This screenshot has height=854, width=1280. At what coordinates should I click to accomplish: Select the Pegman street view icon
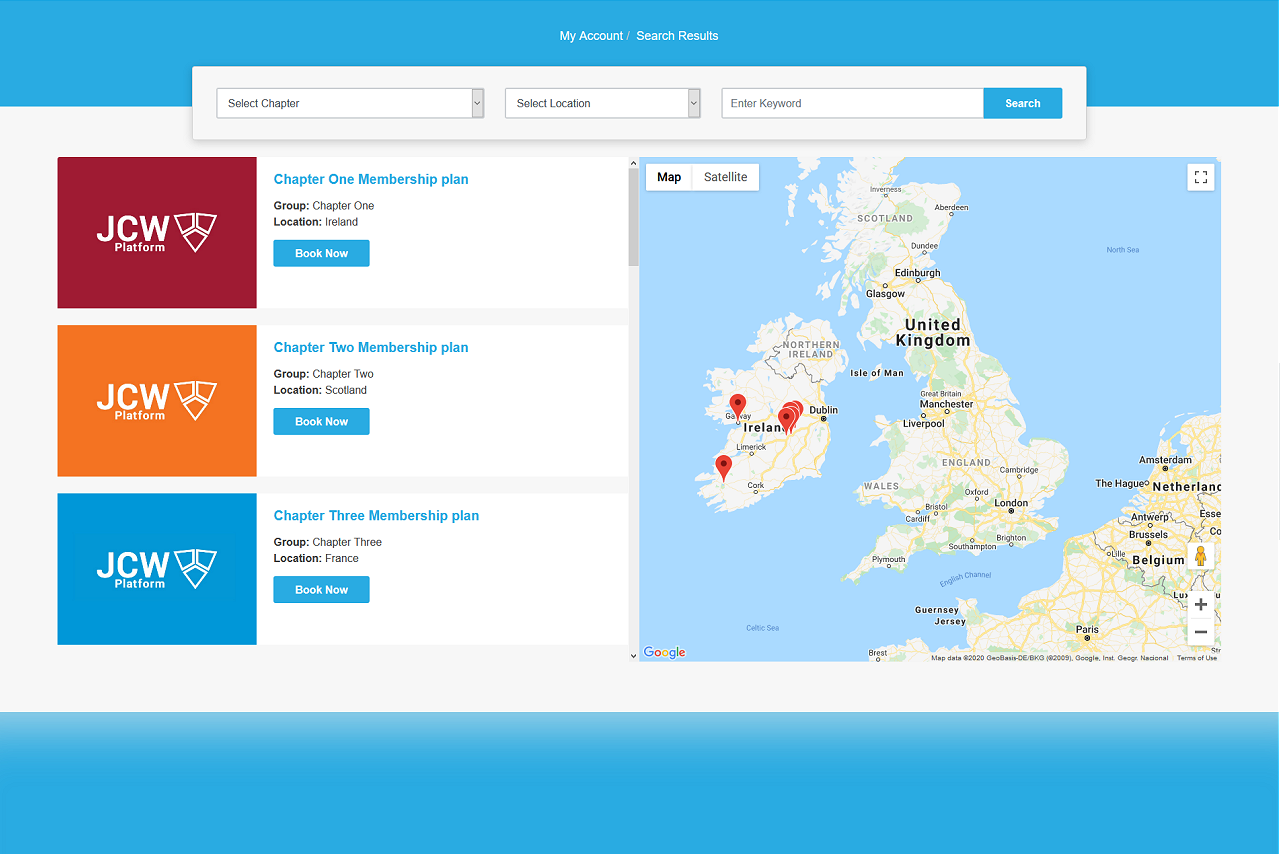point(1200,554)
